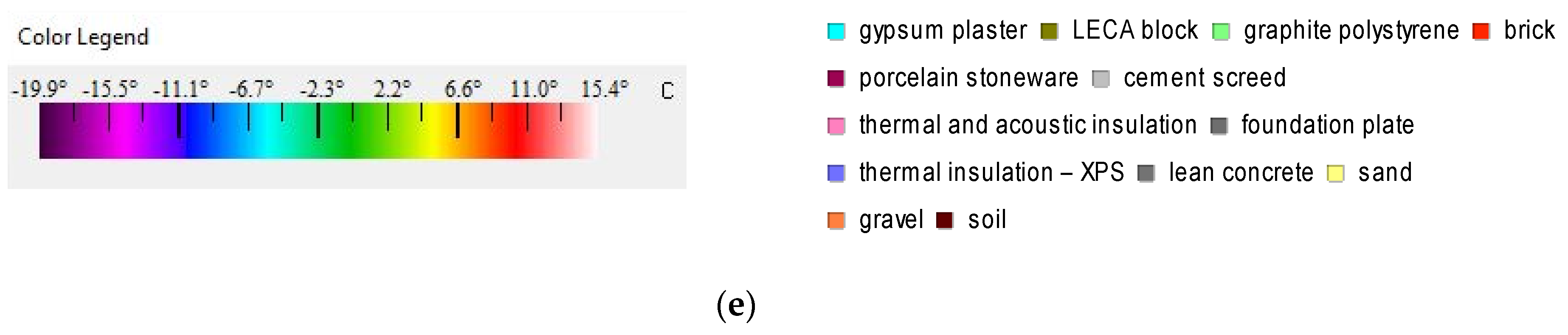Click the green graphite polystyrene swatch
The image size is (1568, 335).
[1220, 31]
